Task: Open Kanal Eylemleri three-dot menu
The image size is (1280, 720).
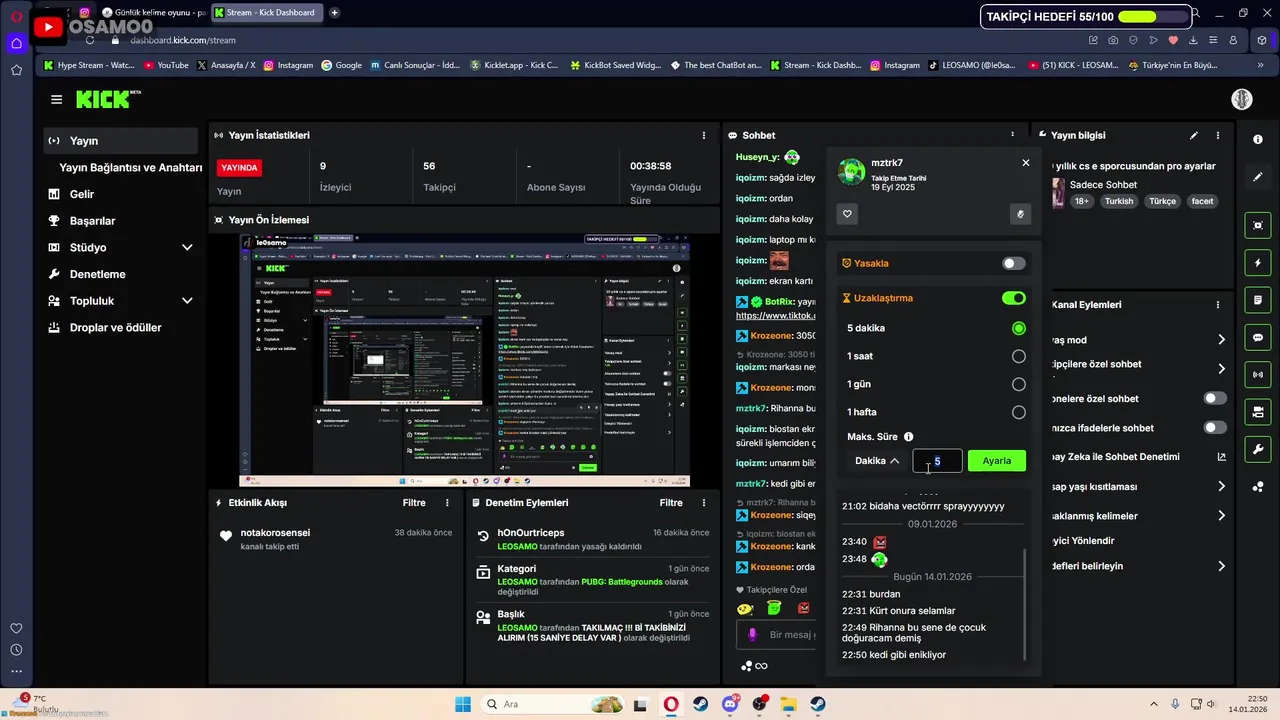Action: coord(1218,304)
